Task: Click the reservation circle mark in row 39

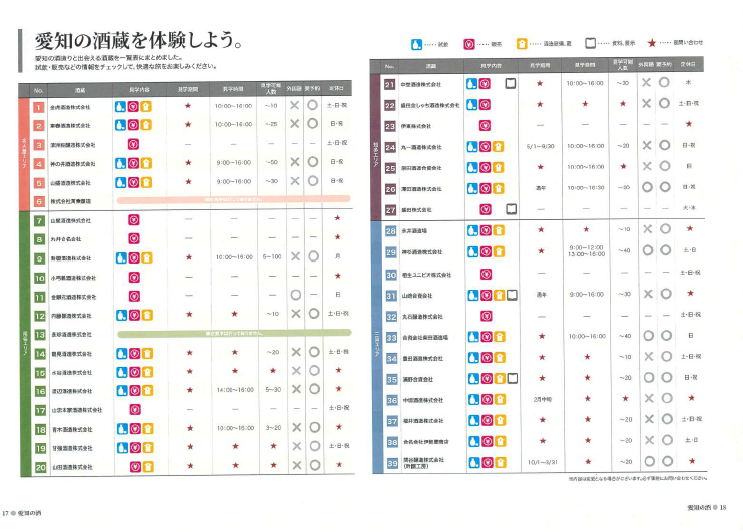Action: (668, 461)
